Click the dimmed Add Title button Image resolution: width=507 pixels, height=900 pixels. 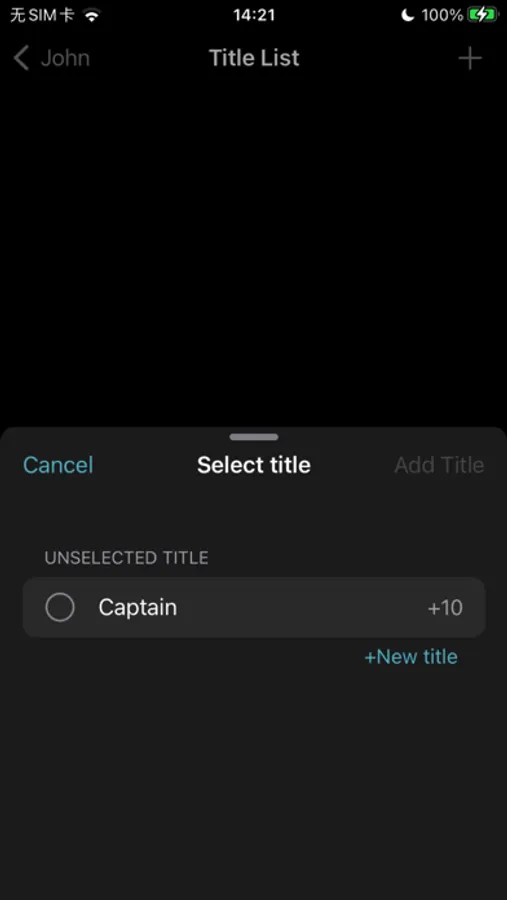439,465
